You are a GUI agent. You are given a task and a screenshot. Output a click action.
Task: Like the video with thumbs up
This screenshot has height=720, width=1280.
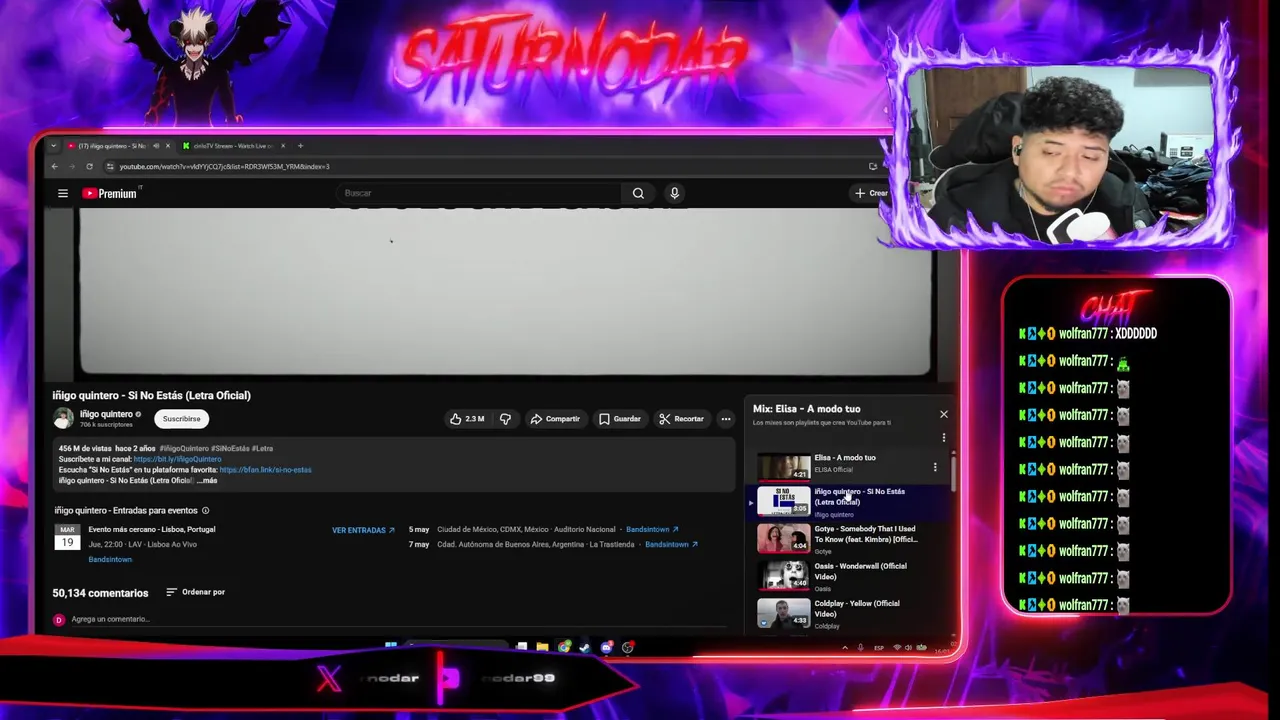[x=467, y=419]
